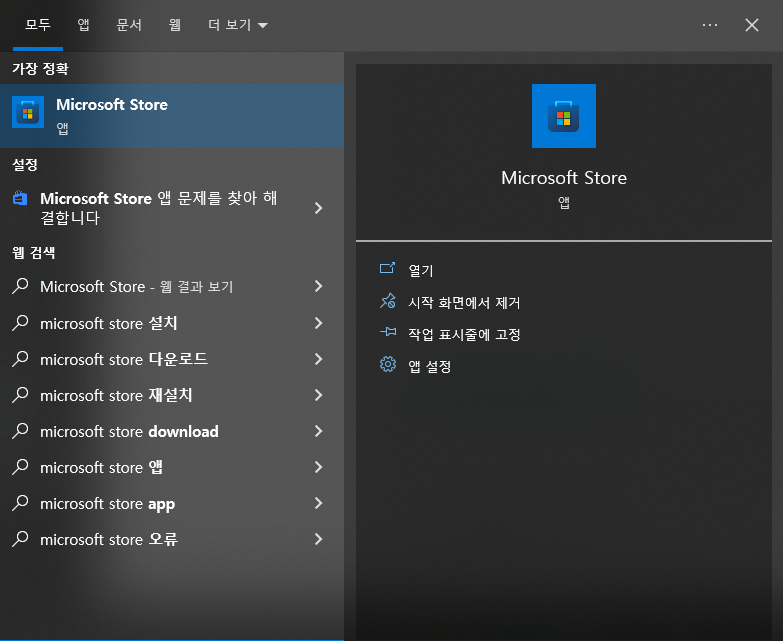Switch to the 웹 tab
The image size is (783, 641).
click(174, 25)
